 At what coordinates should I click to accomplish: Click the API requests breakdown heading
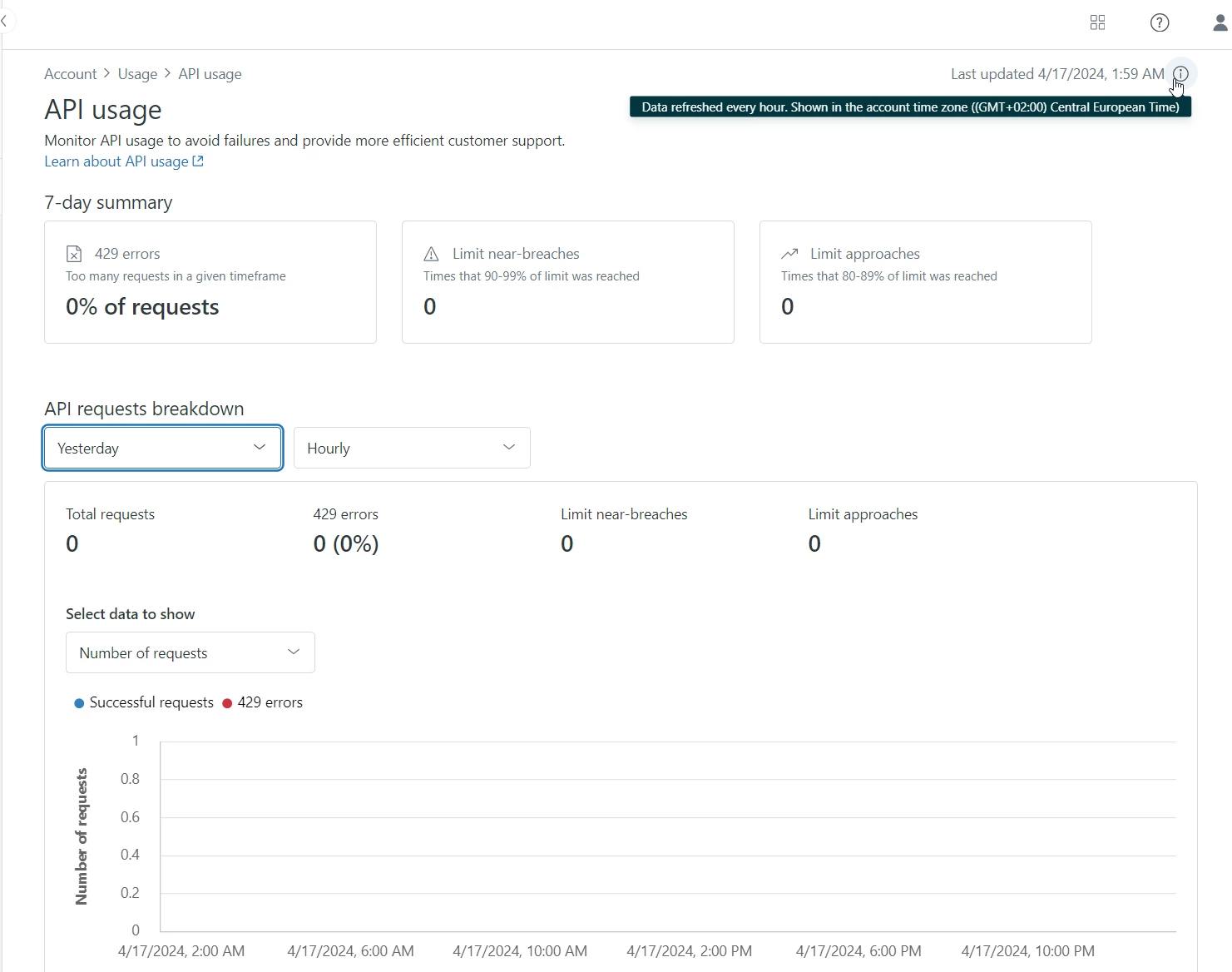click(144, 409)
